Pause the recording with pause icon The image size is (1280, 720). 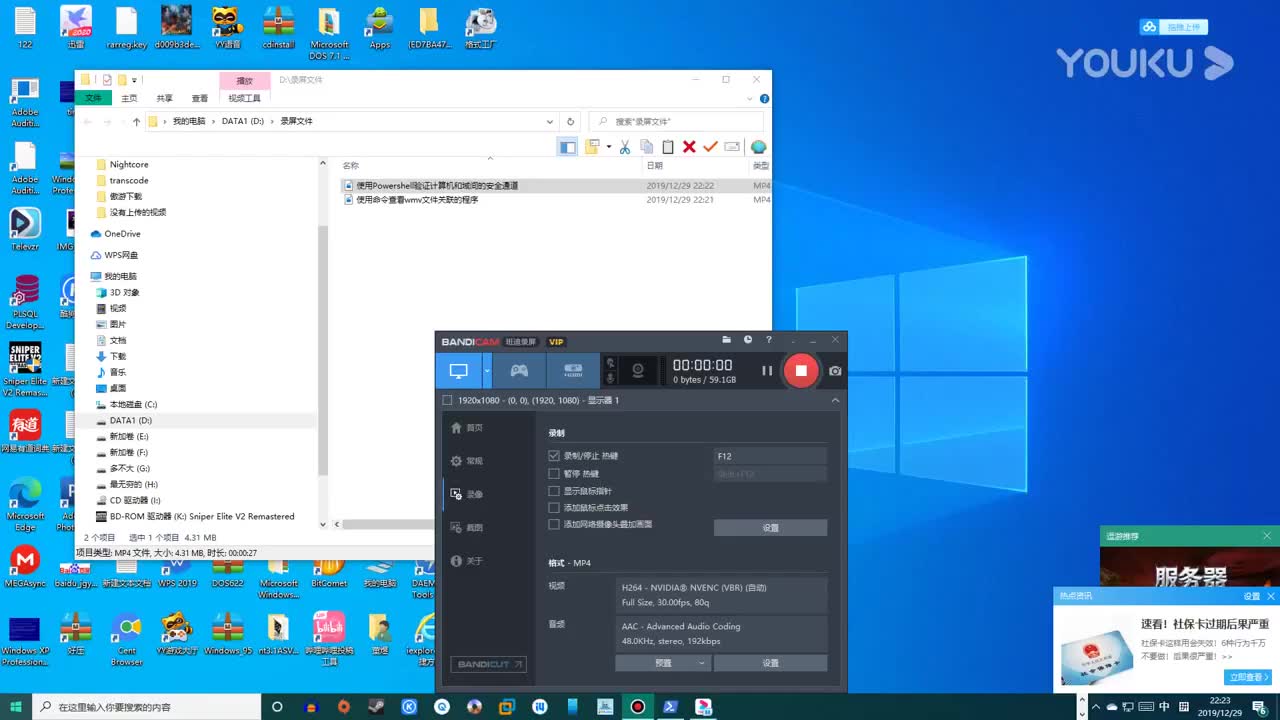tap(765, 370)
